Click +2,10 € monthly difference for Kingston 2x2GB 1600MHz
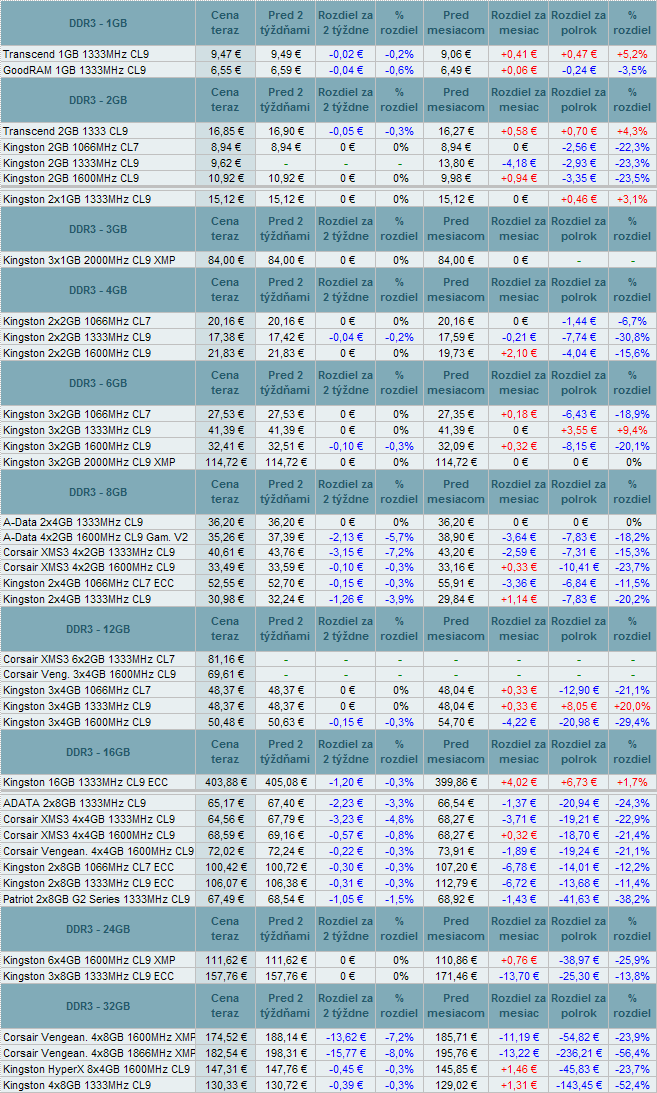Screen dimensions: 657x1093 coord(519,353)
